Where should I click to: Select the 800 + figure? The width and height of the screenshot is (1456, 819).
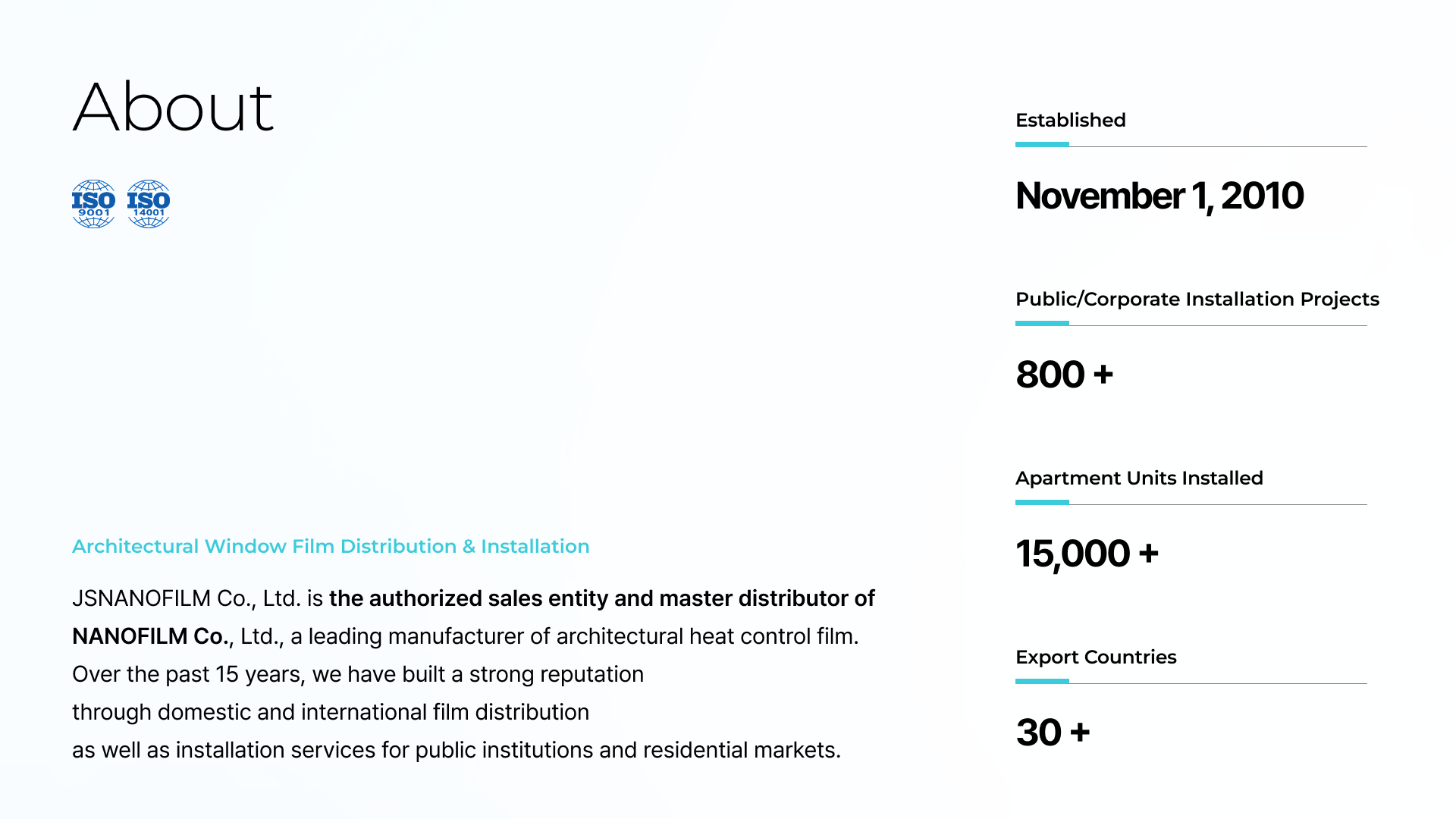pos(1064,375)
